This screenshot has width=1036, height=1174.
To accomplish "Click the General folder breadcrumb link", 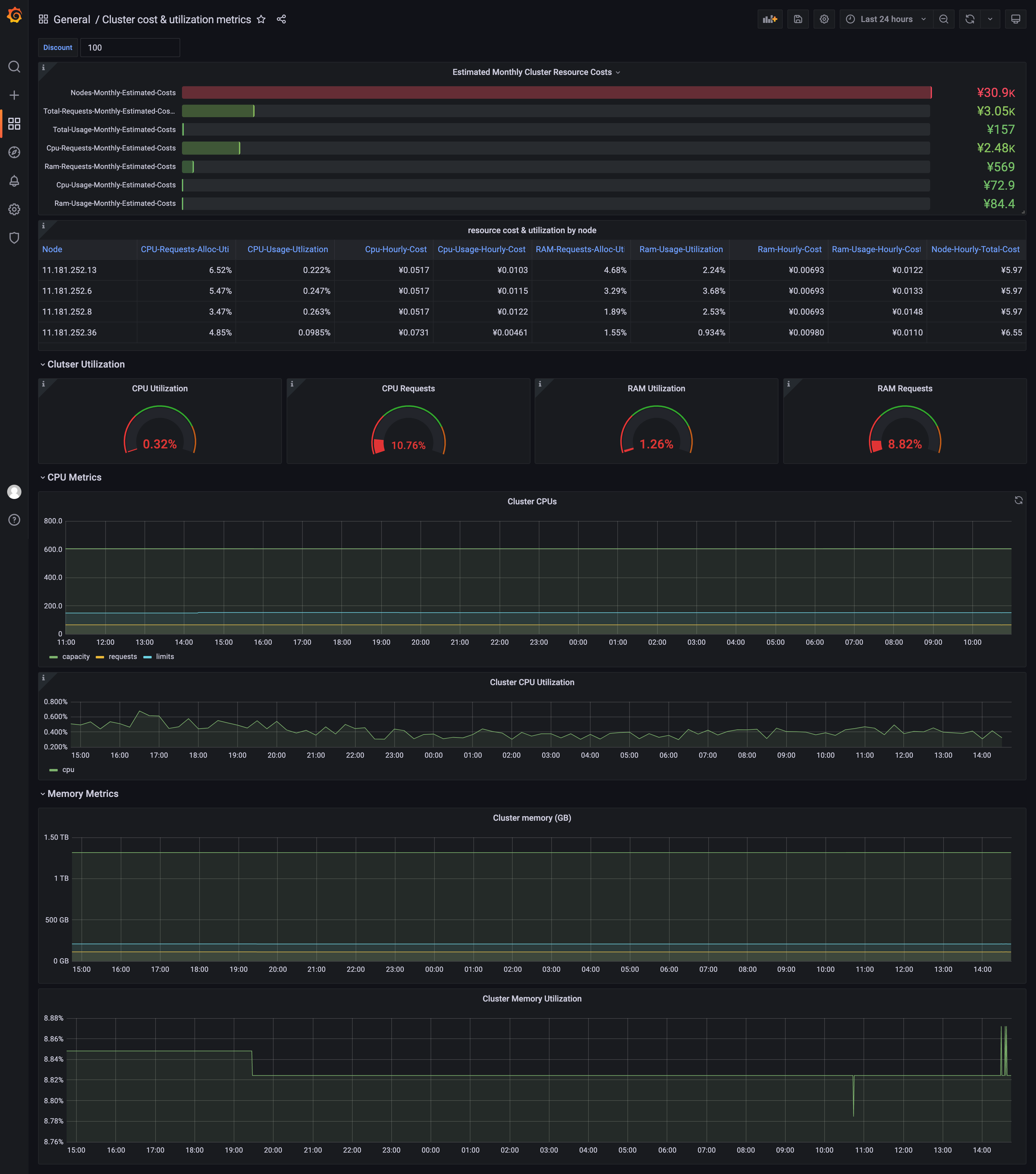I will coord(72,20).
